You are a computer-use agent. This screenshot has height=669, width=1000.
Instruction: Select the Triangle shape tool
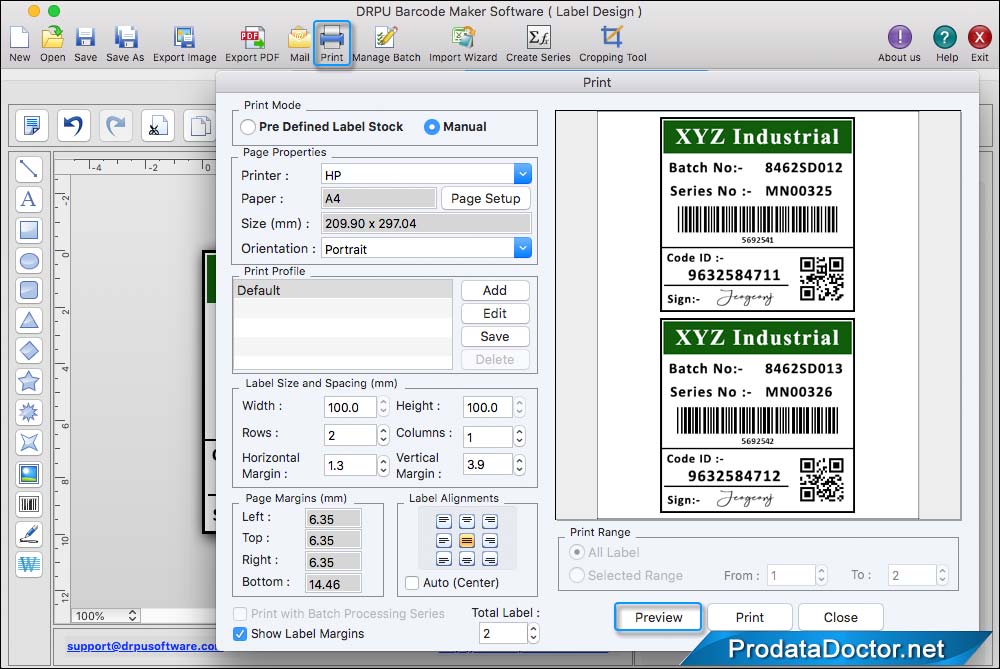point(29,321)
